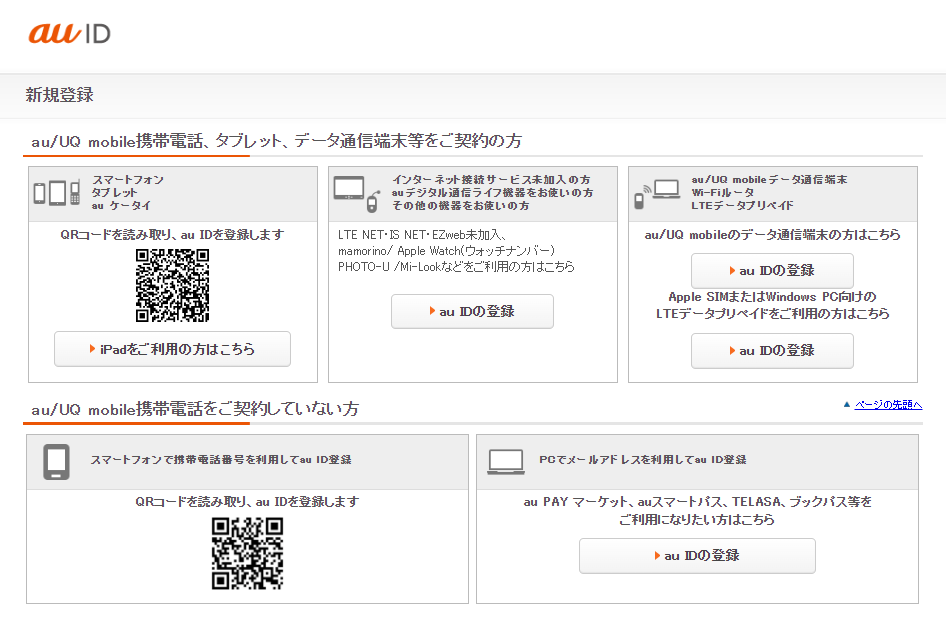
Task: Click the 新規登録 page heading
Action: click(59, 95)
